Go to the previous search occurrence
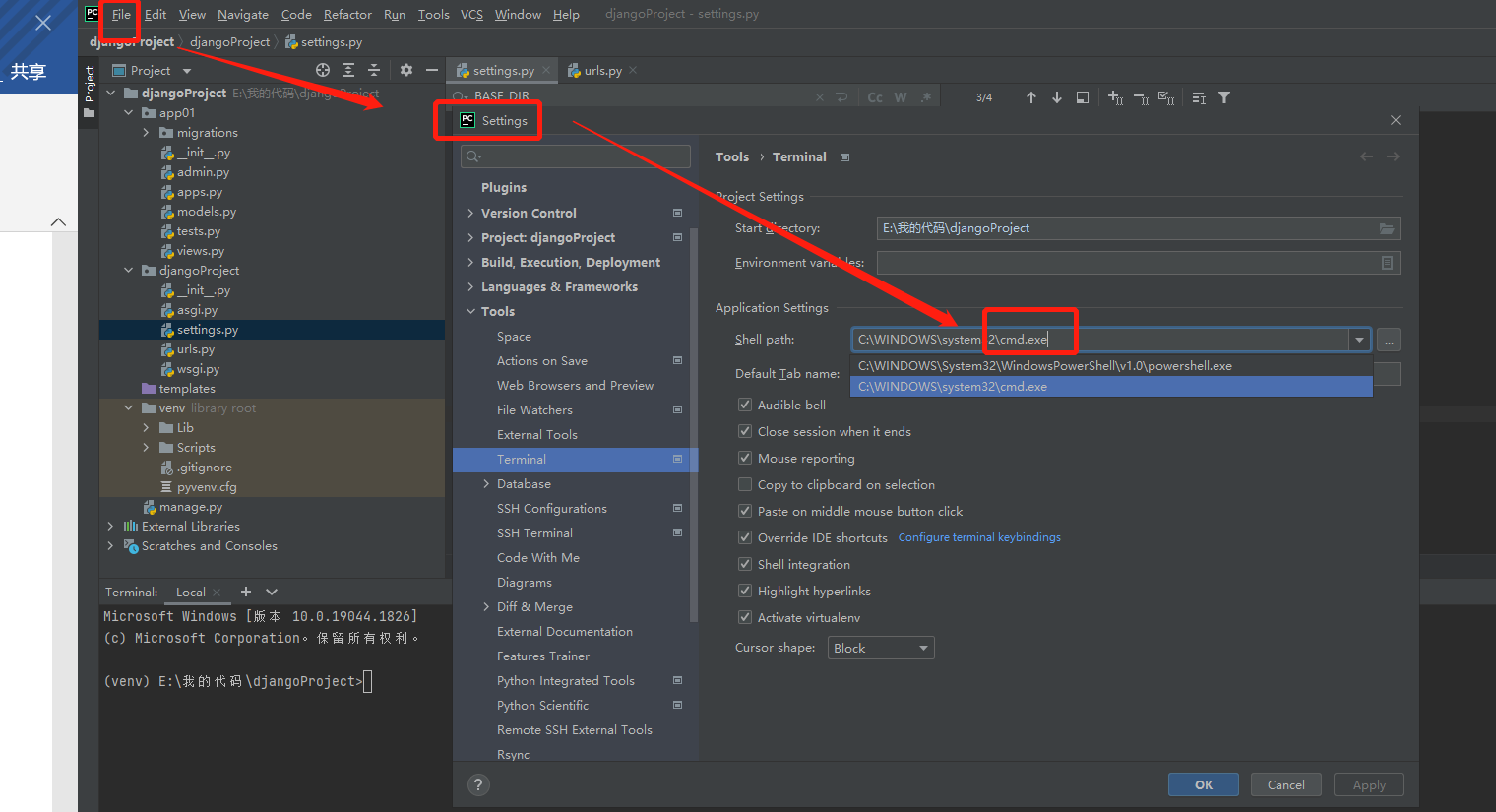The image size is (1496, 812). 1031,97
